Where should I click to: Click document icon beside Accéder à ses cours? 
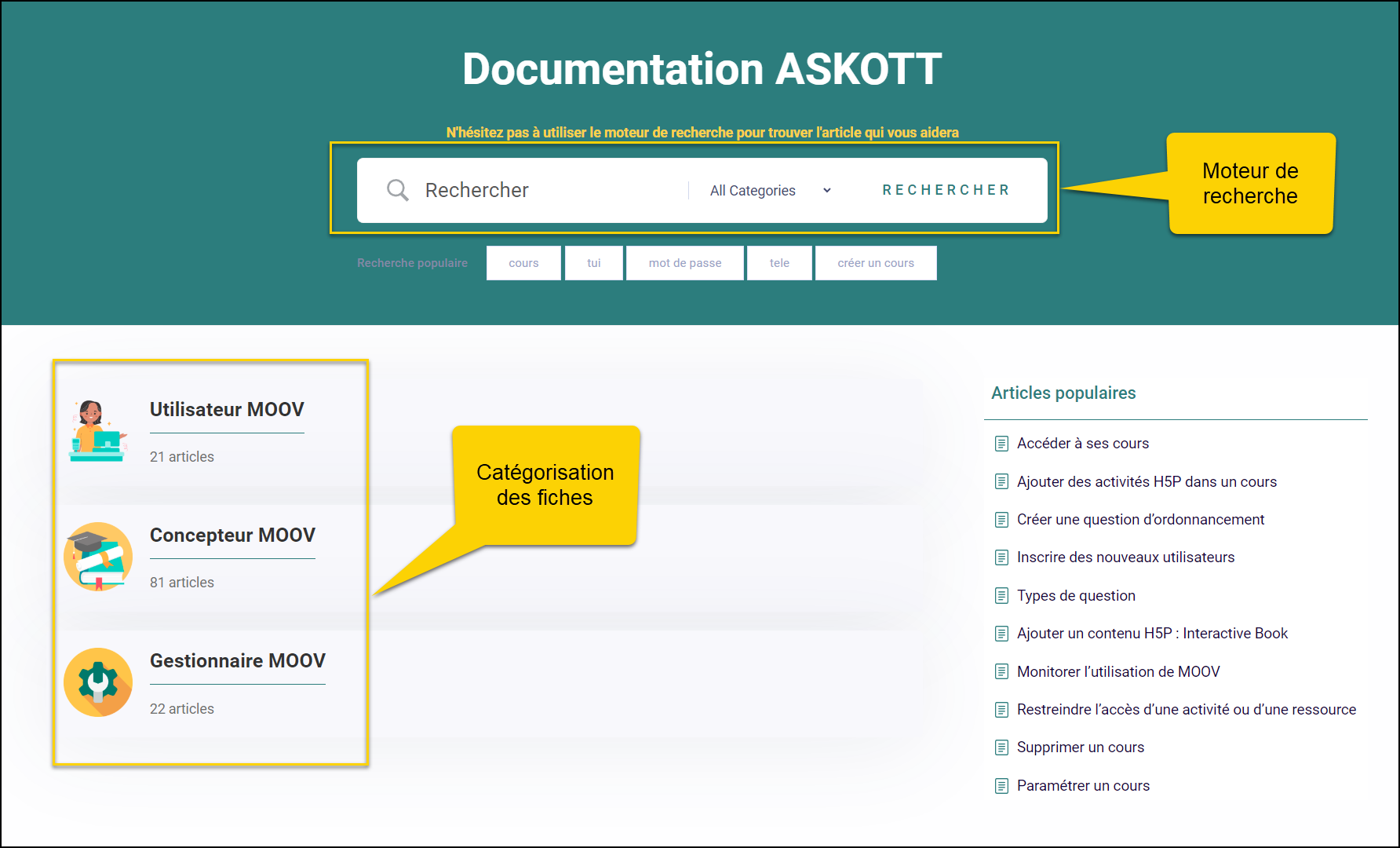[x=1001, y=444]
